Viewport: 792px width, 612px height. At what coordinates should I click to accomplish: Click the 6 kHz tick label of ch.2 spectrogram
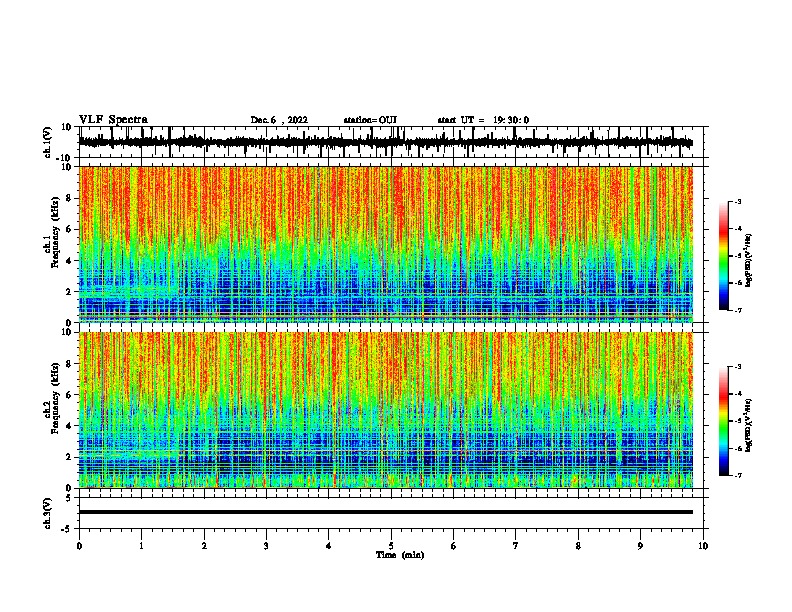pyautogui.click(x=69, y=395)
